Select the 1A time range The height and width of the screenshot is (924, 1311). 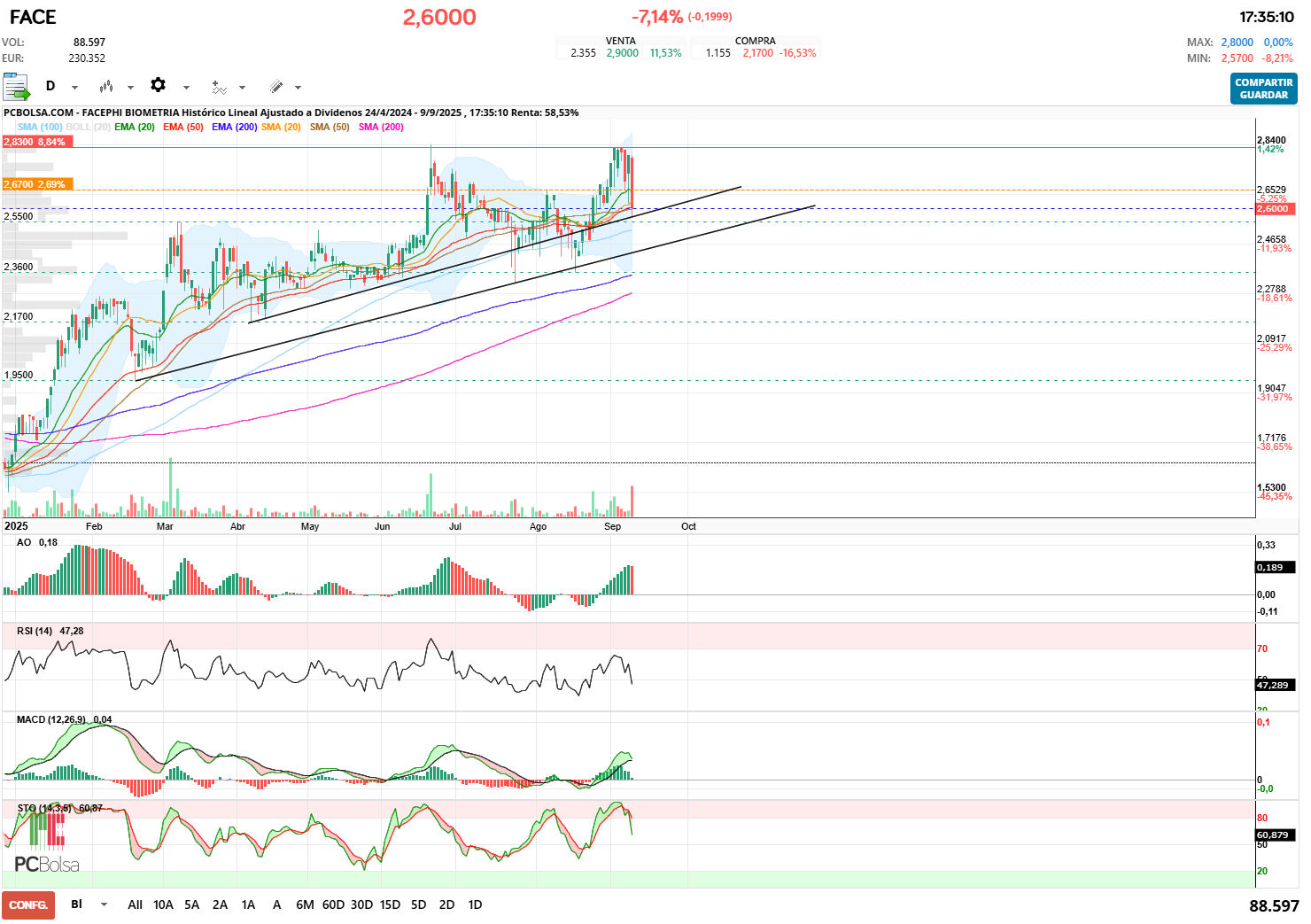[248, 905]
